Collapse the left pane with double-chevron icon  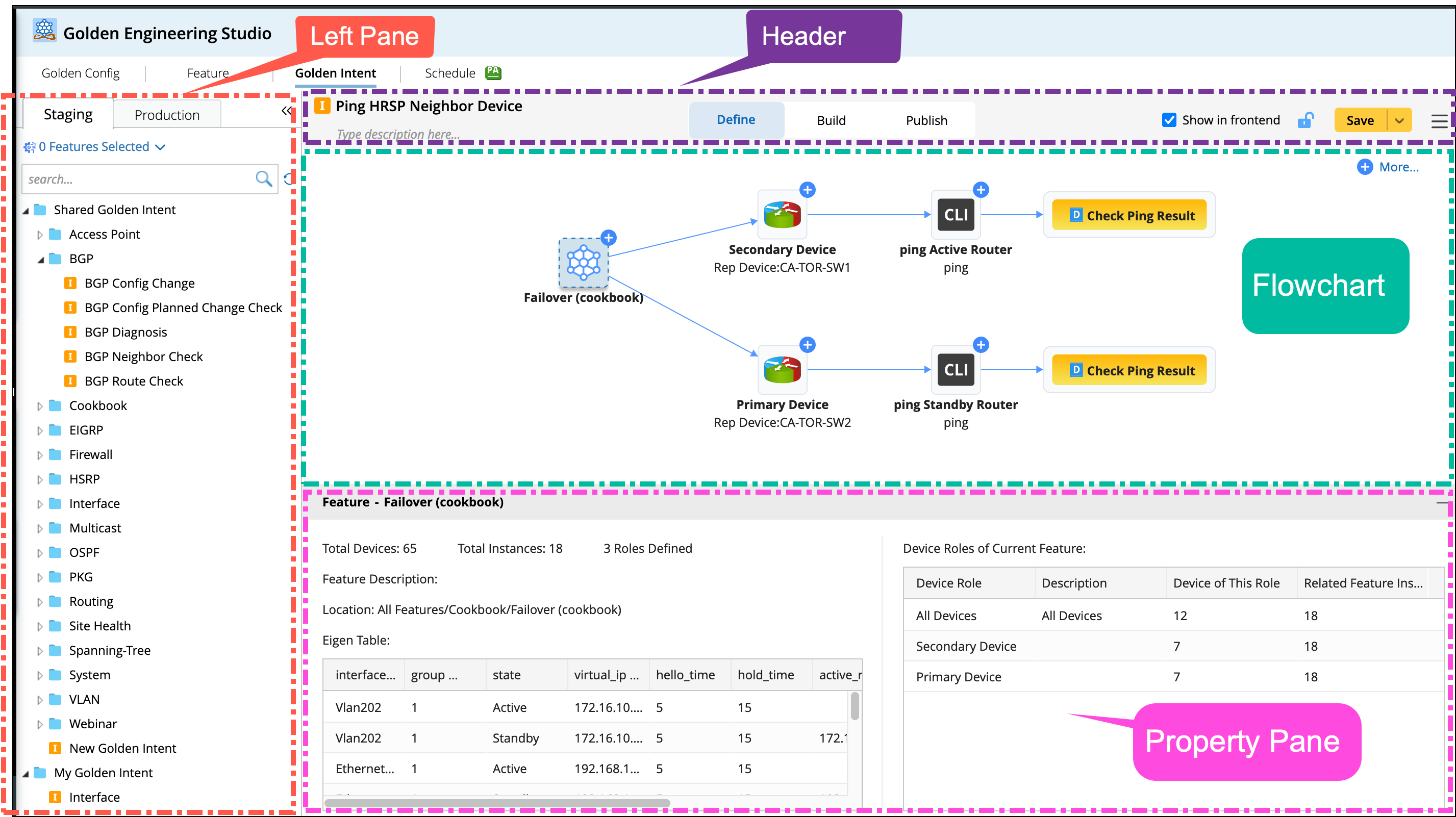287,111
